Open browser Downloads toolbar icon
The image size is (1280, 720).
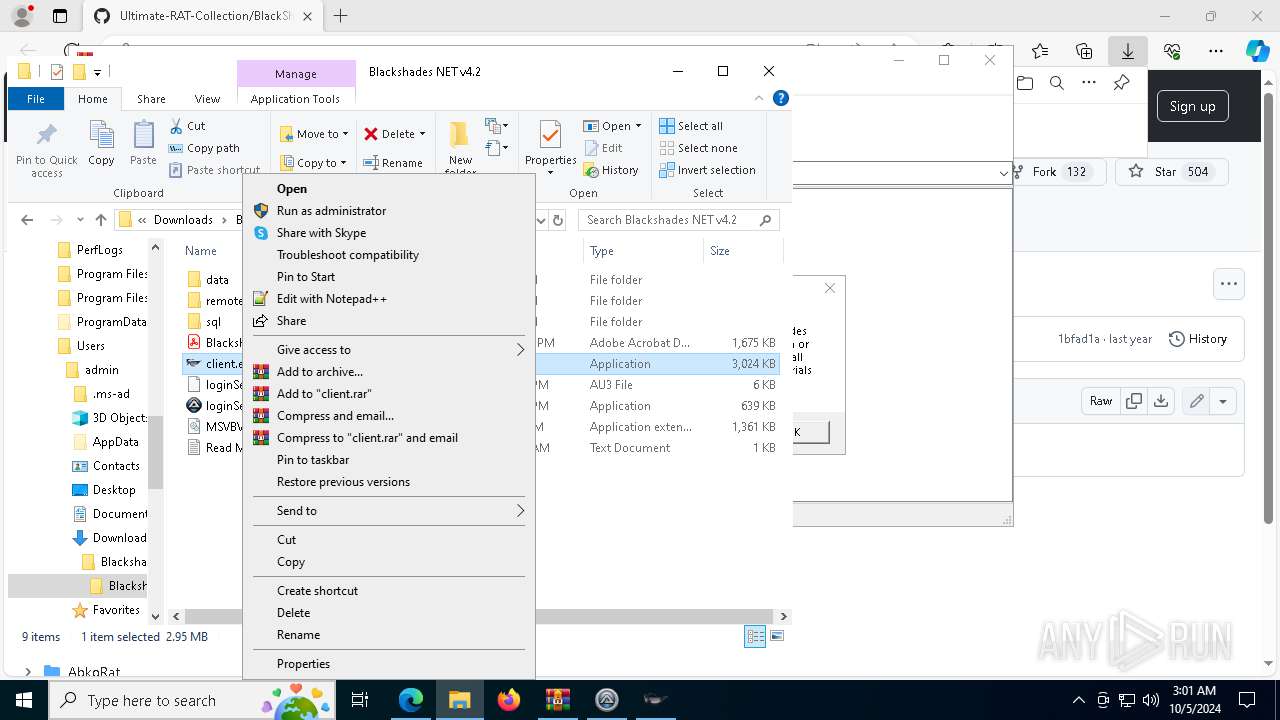coord(1128,51)
